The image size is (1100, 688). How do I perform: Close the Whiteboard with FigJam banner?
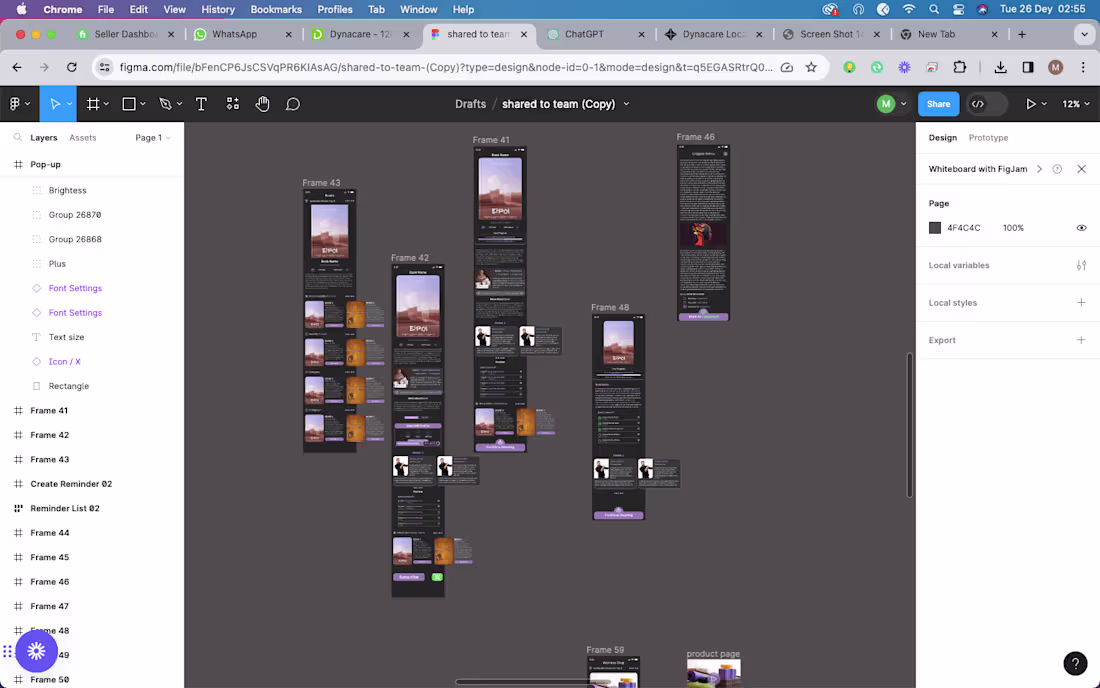(x=1081, y=169)
